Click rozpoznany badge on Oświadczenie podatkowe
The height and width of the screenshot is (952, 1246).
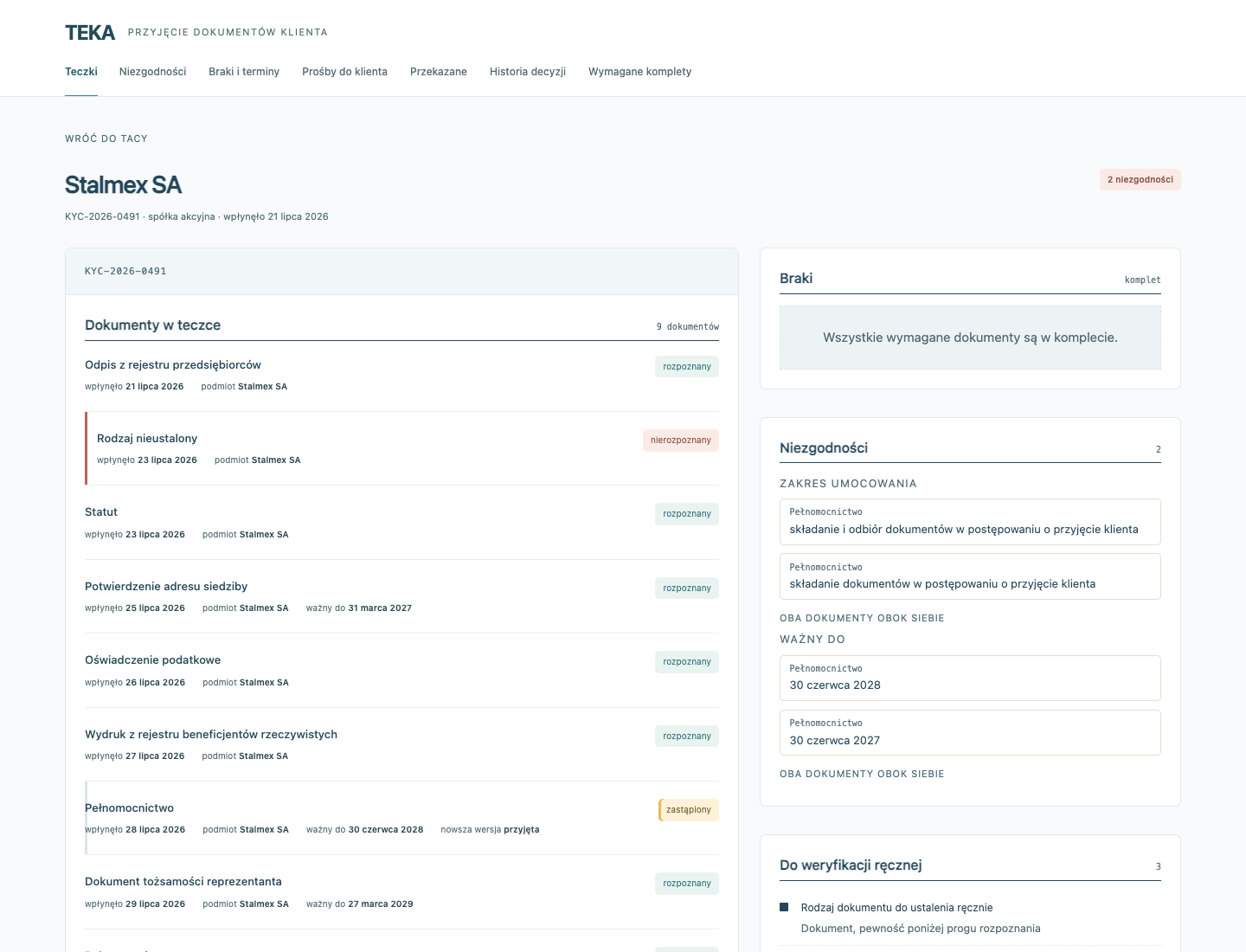[x=687, y=662]
